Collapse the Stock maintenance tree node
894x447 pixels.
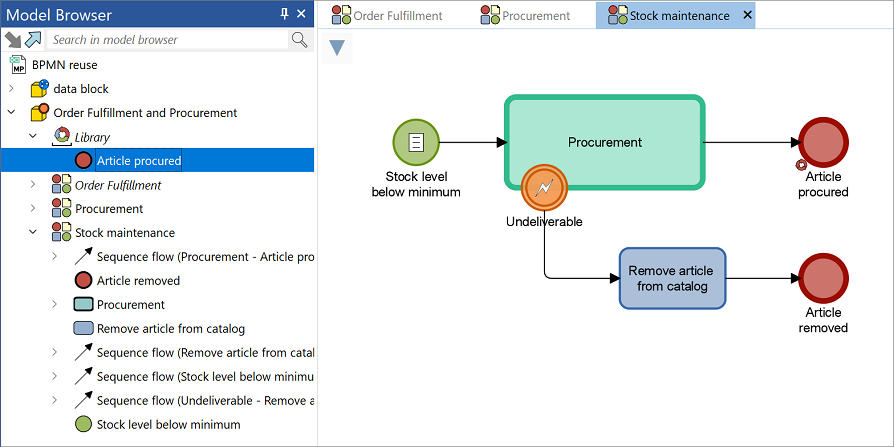pyautogui.click(x=33, y=233)
